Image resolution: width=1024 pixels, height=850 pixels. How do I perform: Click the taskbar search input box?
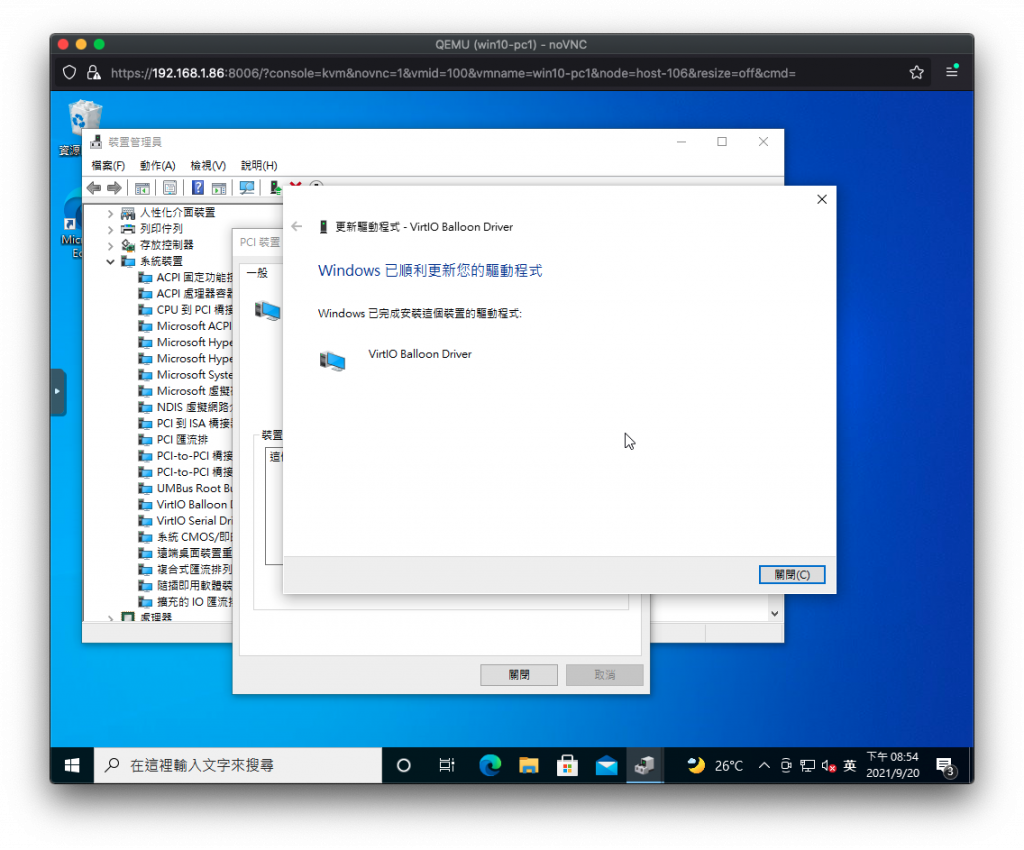[238, 765]
